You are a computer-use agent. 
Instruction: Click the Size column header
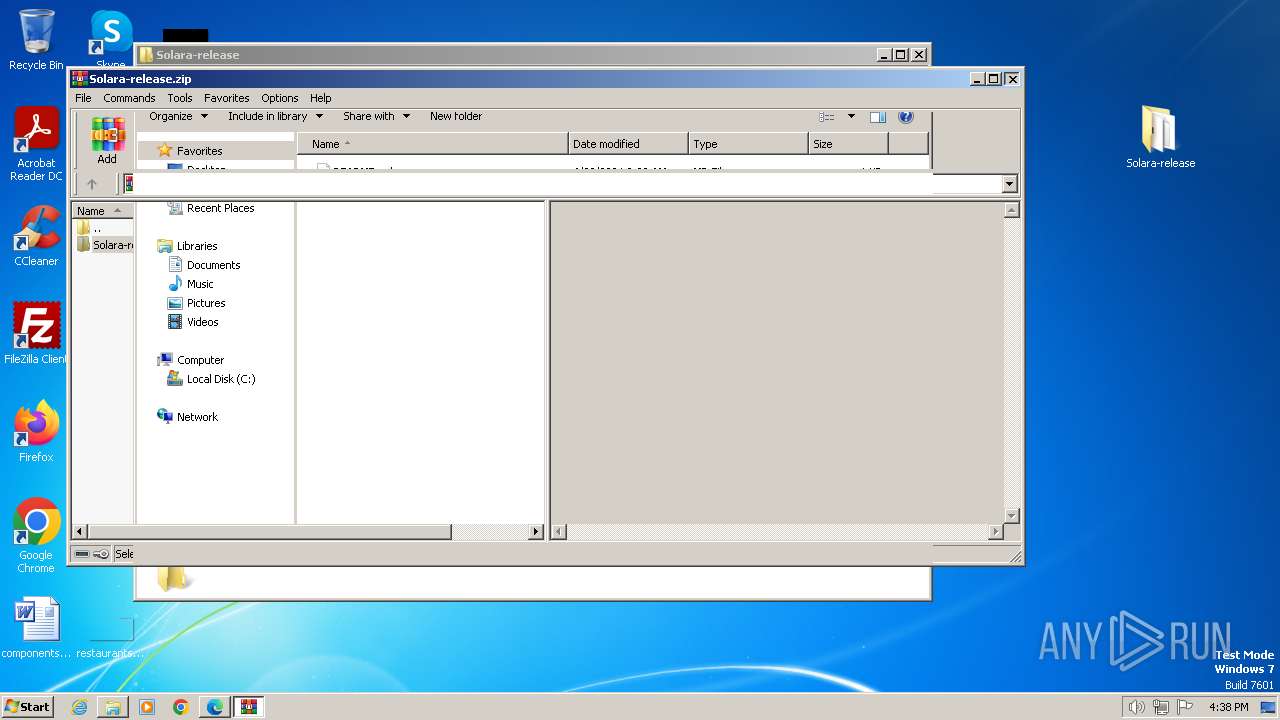pyautogui.click(x=848, y=144)
